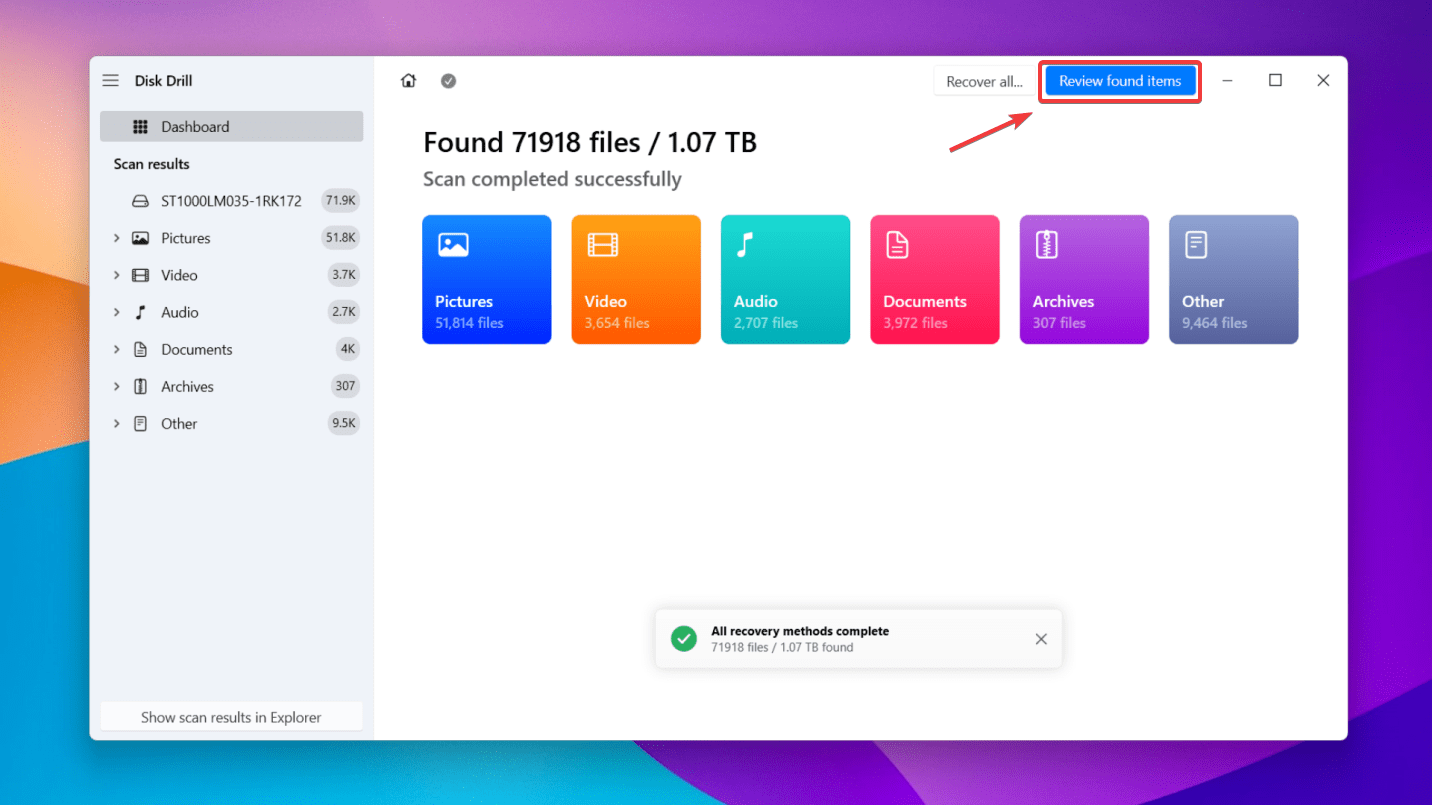The height and width of the screenshot is (805, 1432).
Task: Click the 71.9K count badge
Action: click(x=340, y=201)
